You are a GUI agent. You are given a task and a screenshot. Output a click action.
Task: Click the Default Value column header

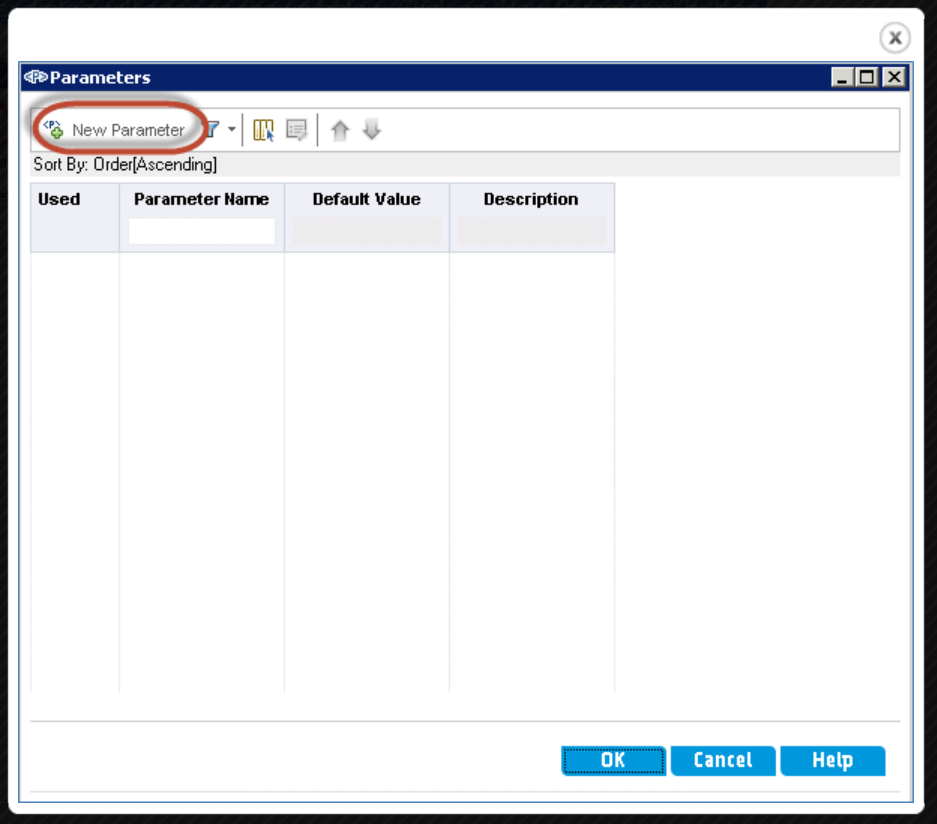coord(366,199)
